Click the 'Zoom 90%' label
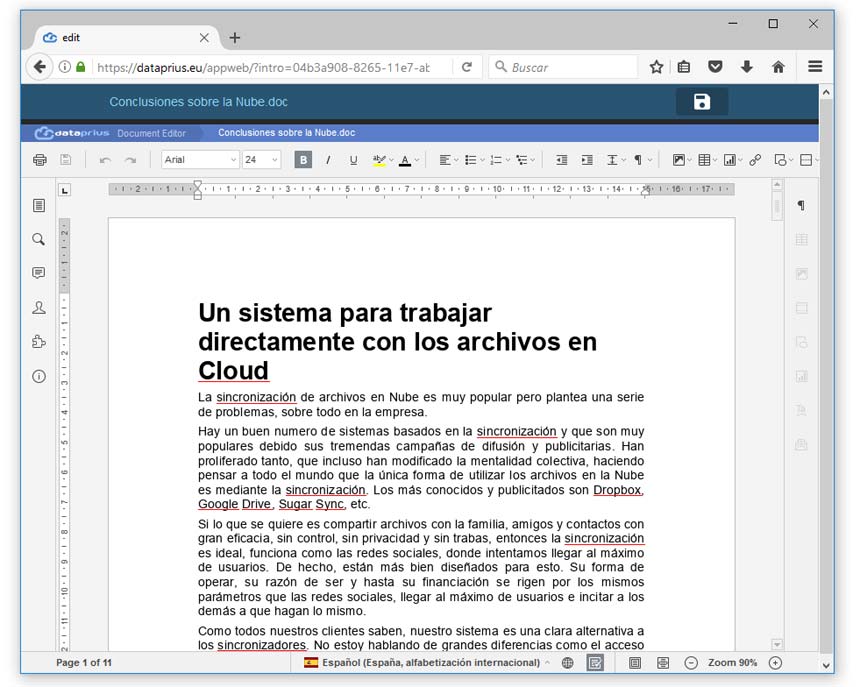This screenshot has width=860, height=687. (732, 662)
